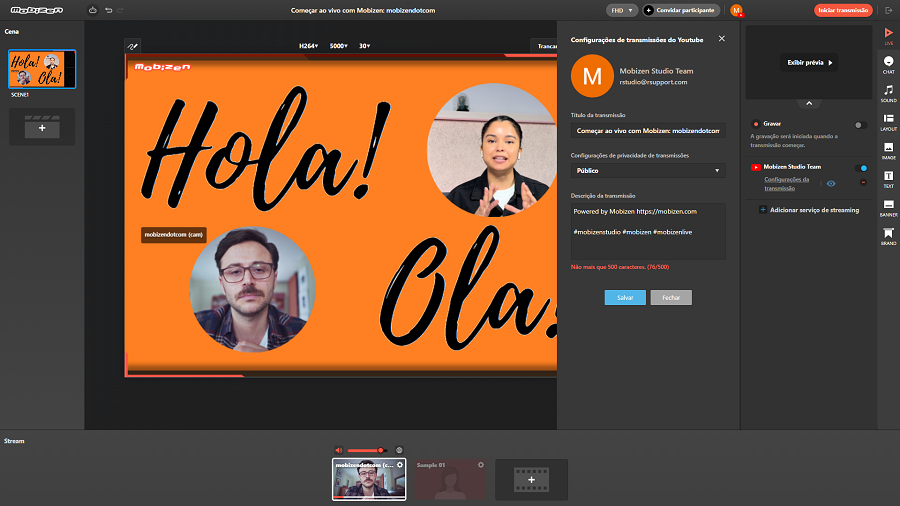This screenshot has width=900, height=506.
Task: Open the SOUND panel
Action: coord(888,94)
